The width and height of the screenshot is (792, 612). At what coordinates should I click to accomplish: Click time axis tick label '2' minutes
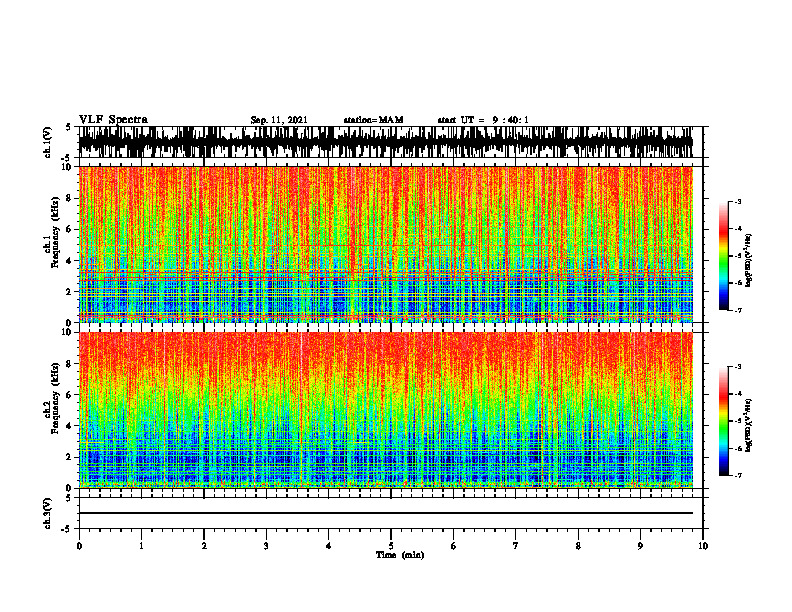pyautogui.click(x=204, y=546)
